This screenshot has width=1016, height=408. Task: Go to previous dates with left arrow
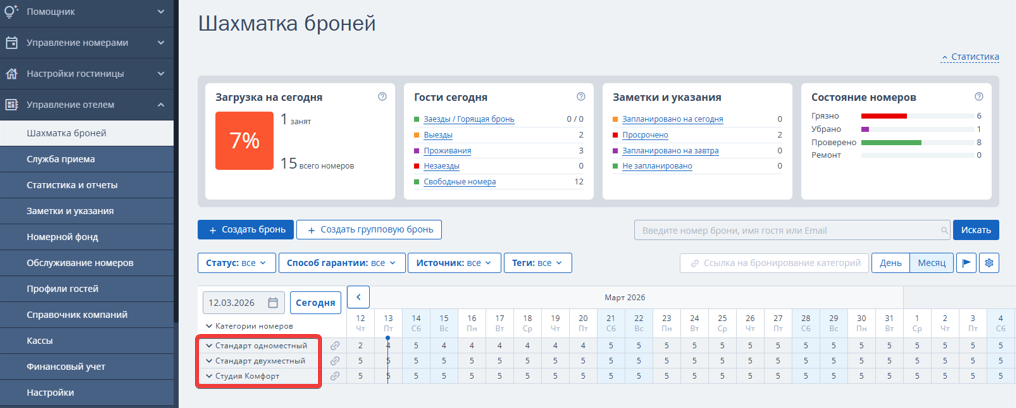[x=358, y=297]
